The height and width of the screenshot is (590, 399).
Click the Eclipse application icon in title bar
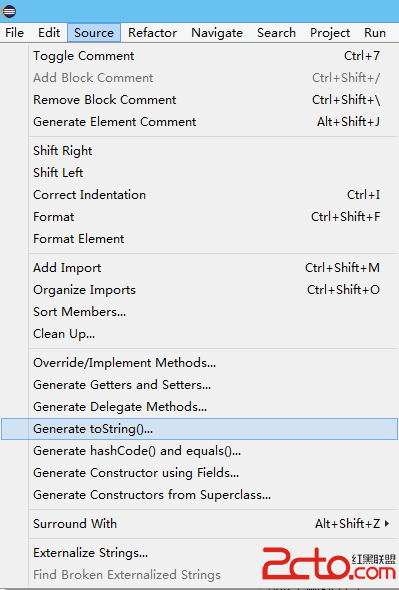click(x=9, y=11)
